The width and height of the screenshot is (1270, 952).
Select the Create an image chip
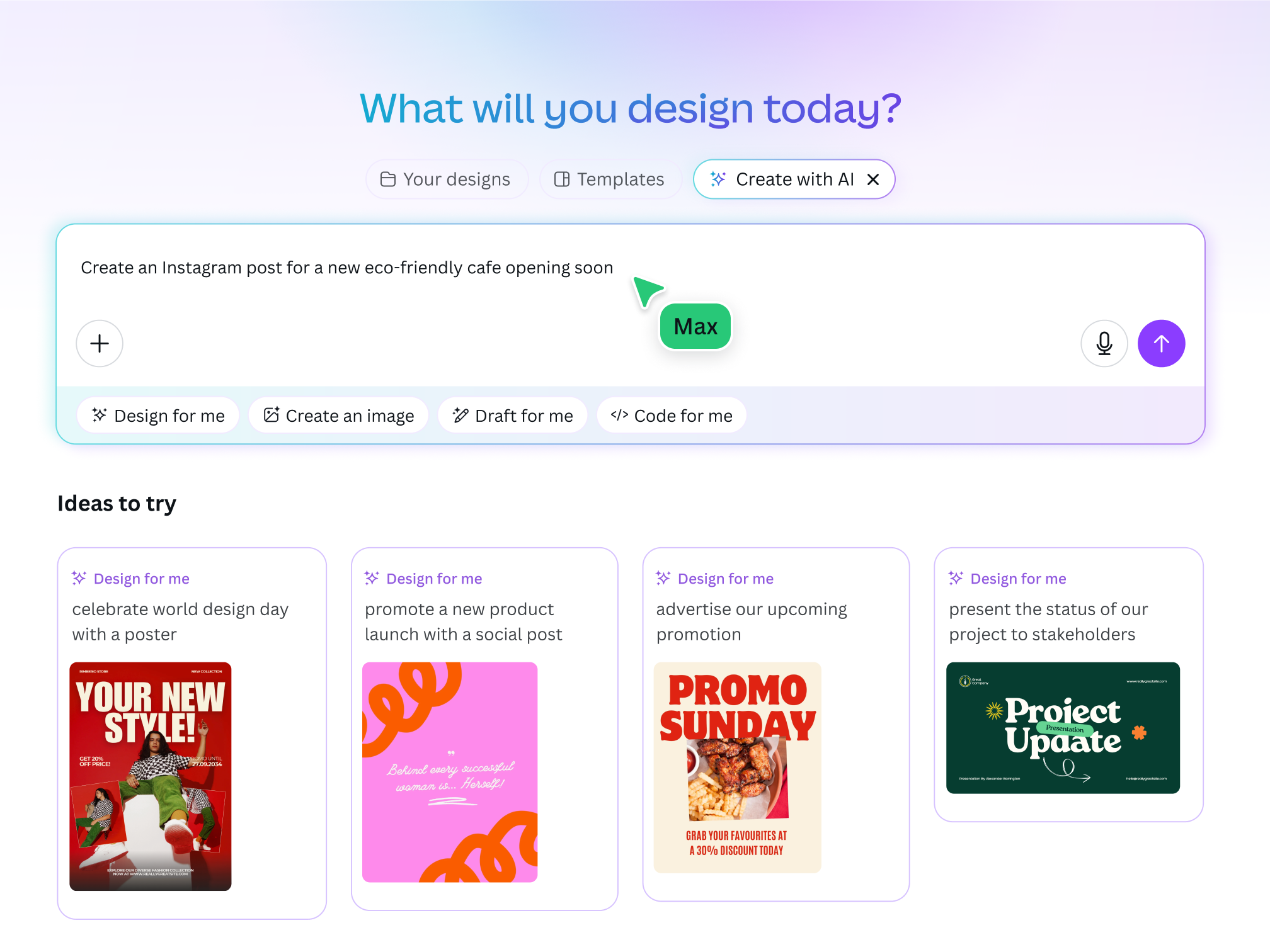[338, 415]
